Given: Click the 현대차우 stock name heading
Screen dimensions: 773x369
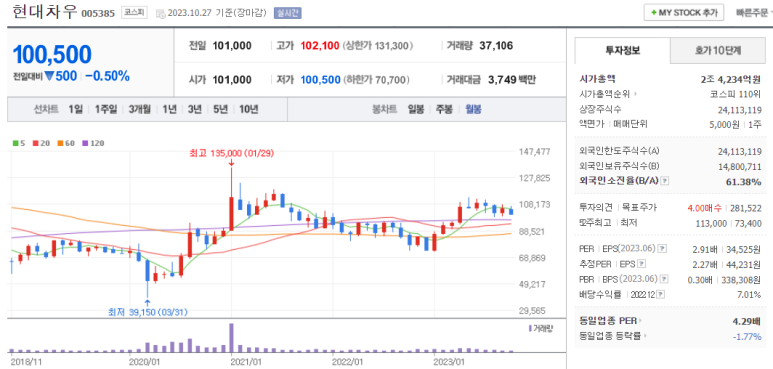Looking at the screenshot, I should pos(44,12).
